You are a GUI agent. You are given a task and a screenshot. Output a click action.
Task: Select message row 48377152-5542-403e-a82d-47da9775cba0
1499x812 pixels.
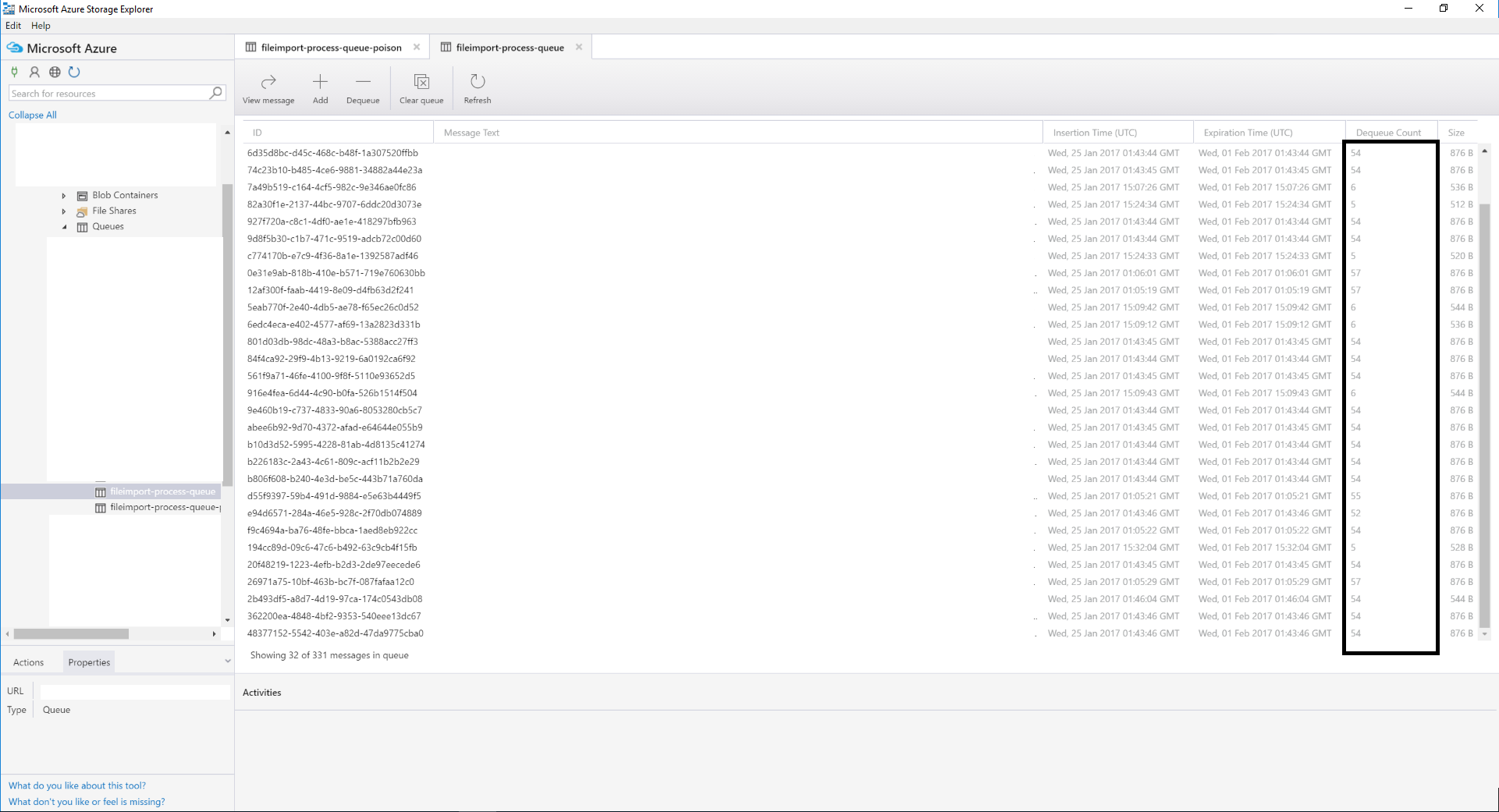click(860, 633)
